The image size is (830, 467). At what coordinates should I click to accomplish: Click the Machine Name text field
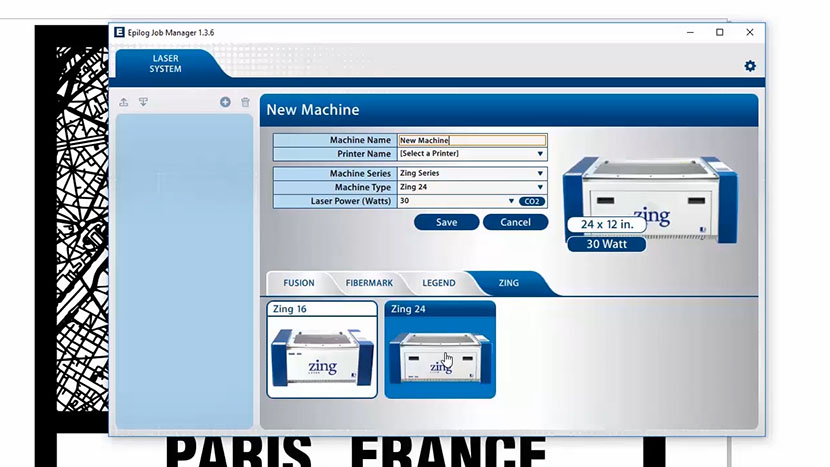coord(472,140)
